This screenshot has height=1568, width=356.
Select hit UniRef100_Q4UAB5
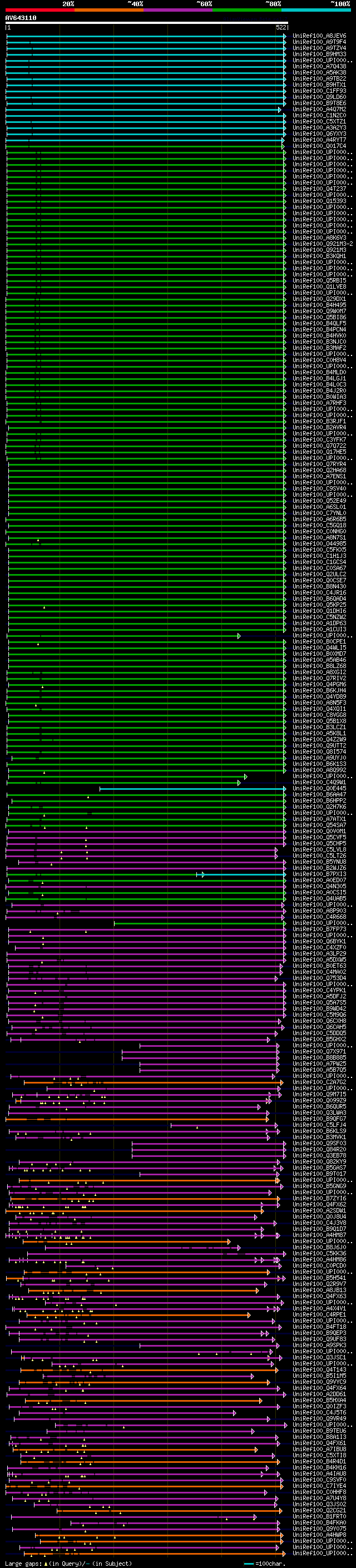[x=319, y=899]
